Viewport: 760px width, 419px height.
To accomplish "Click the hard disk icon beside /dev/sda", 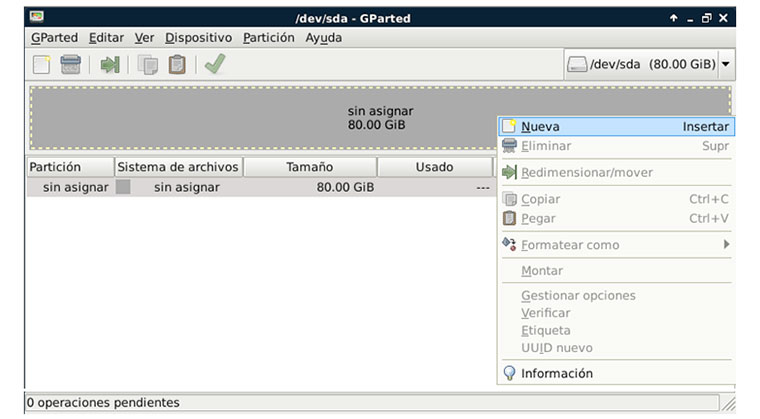I will pyautogui.click(x=577, y=64).
